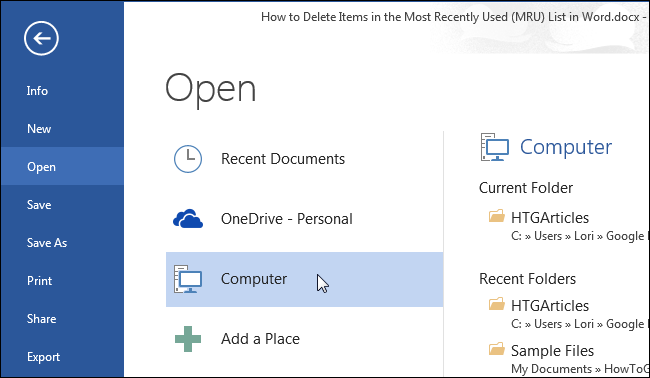Choose Save from the sidebar
Screen dimensions: 650x378
tap(62, 204)
